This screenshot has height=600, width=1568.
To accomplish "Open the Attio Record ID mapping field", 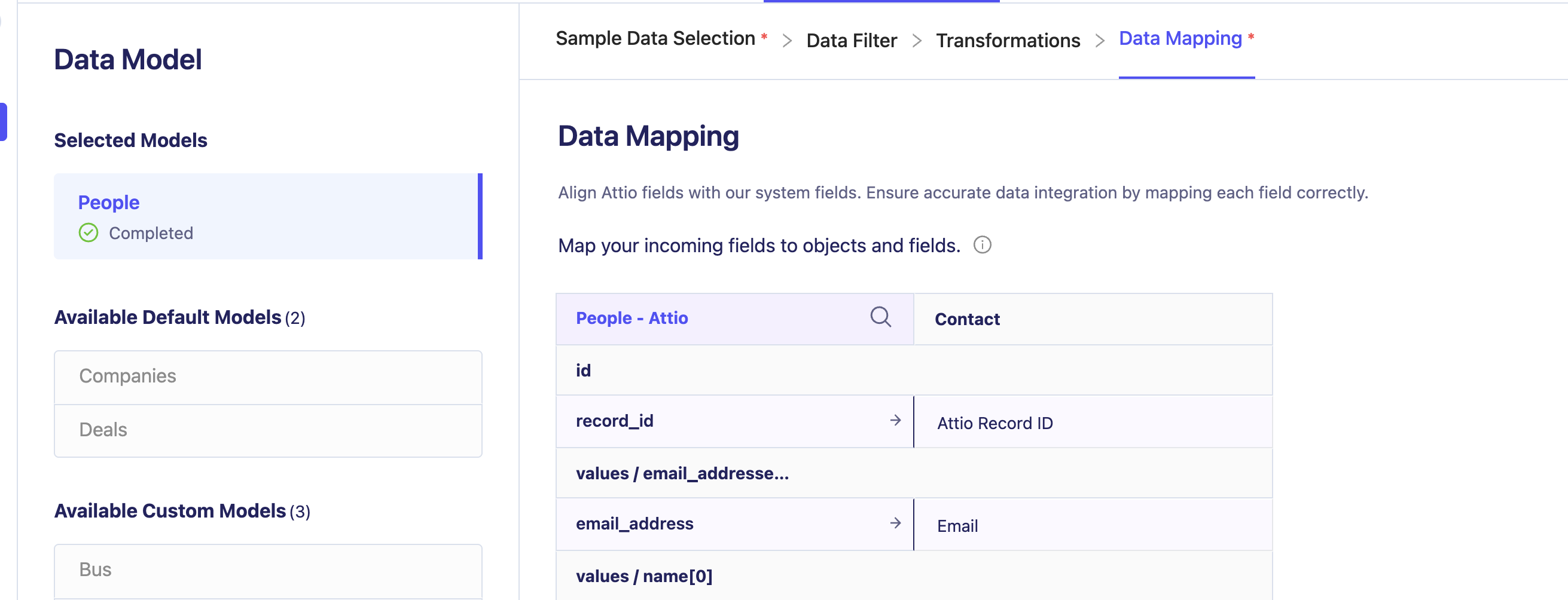I will [1092, 423].
